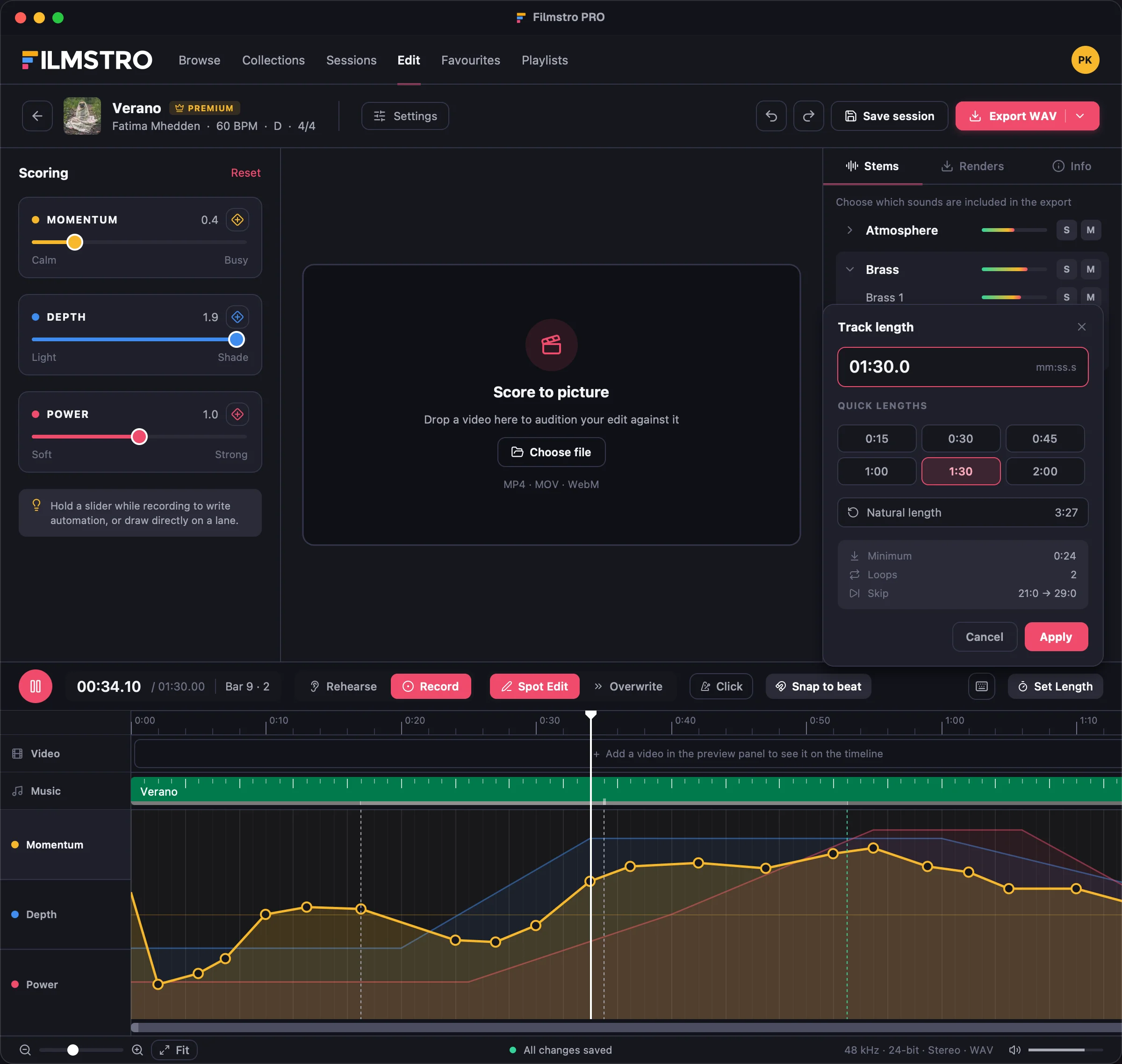Solo the Atmosphere stem
Image resolution: width=1122 pixels, height=1064 pixels.
[1066, 230]
